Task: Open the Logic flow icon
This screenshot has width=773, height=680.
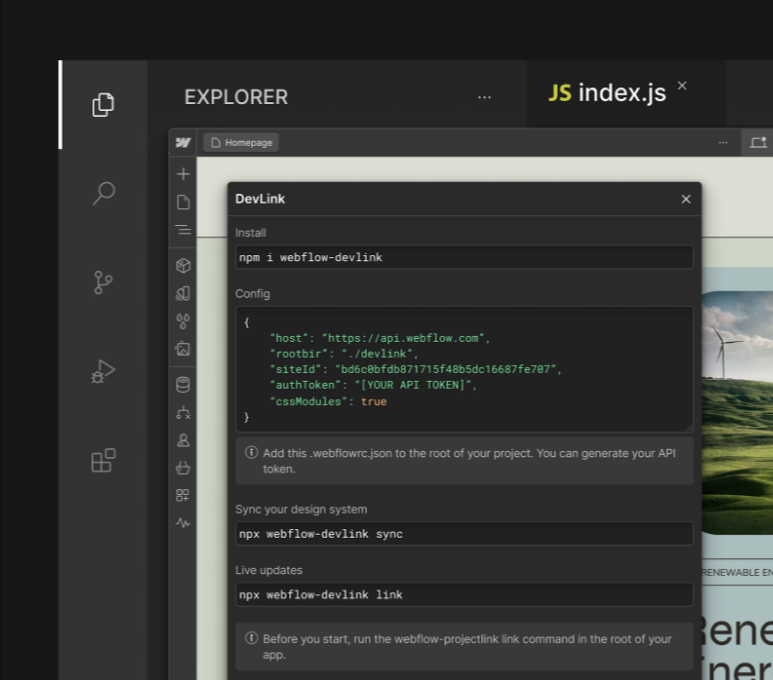Action: pos(183,412)
